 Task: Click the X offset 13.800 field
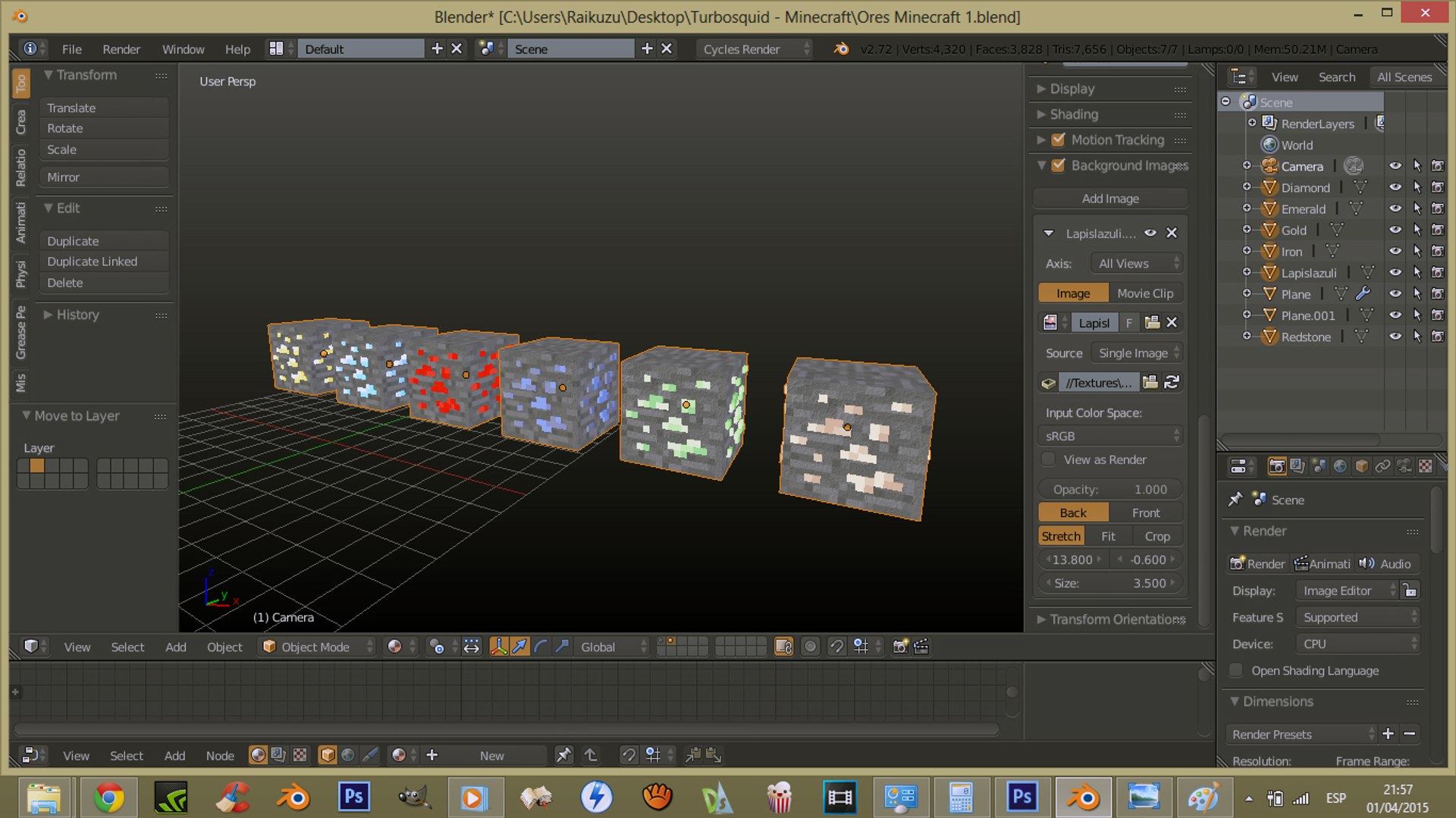1073,559
